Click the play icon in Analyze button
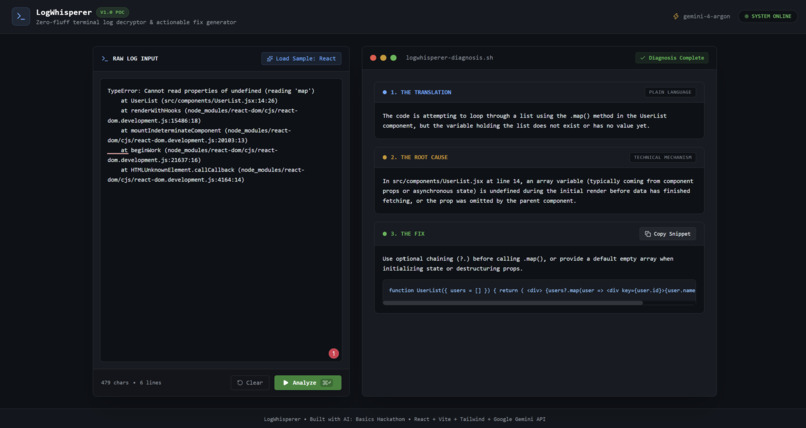This screenshot has width=806, height=428. pos(286,383)
